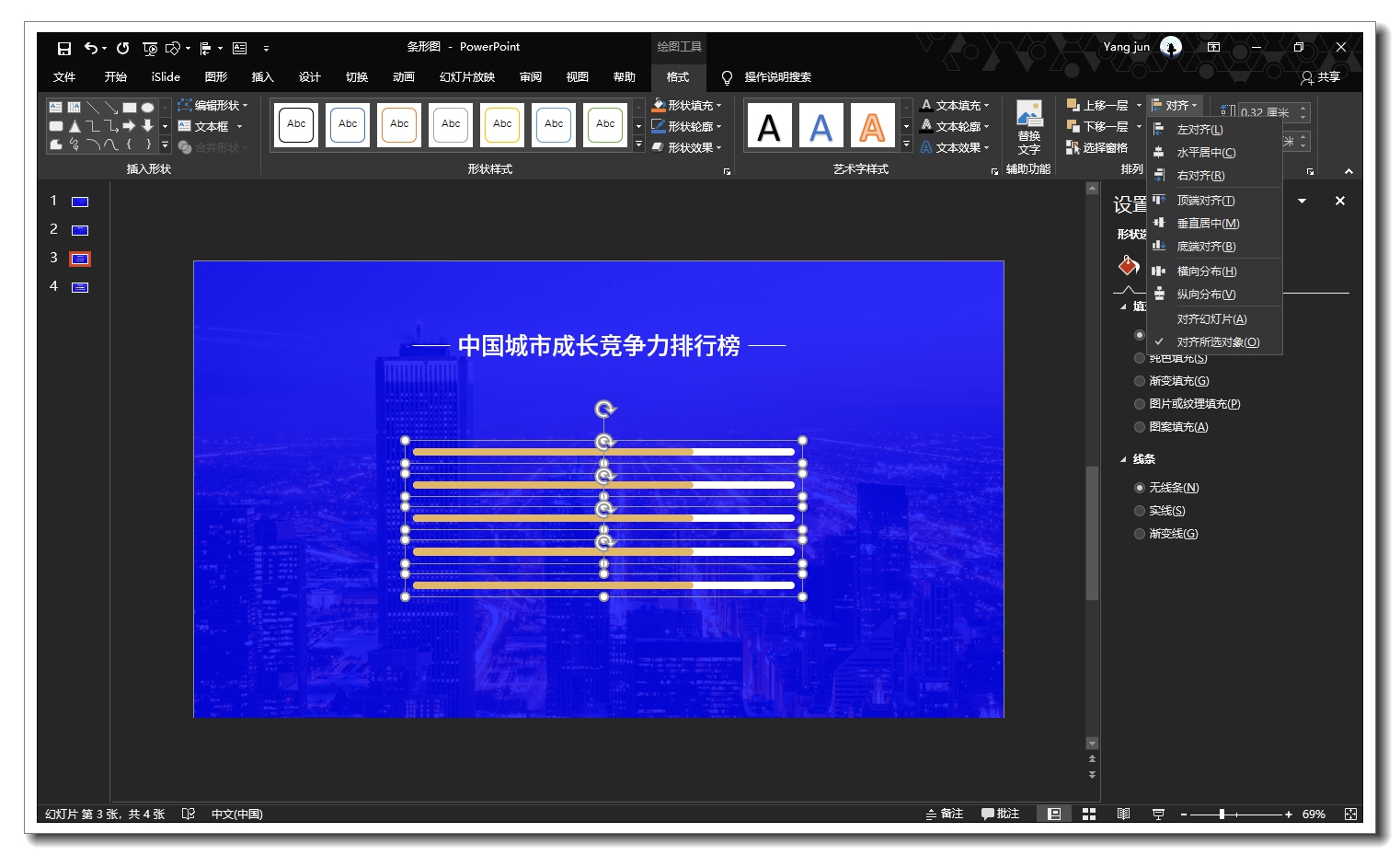This screenshot has width=1400, height=855.
Task: Select the rectangle shape tool
Action: click(x=130, y=107)
